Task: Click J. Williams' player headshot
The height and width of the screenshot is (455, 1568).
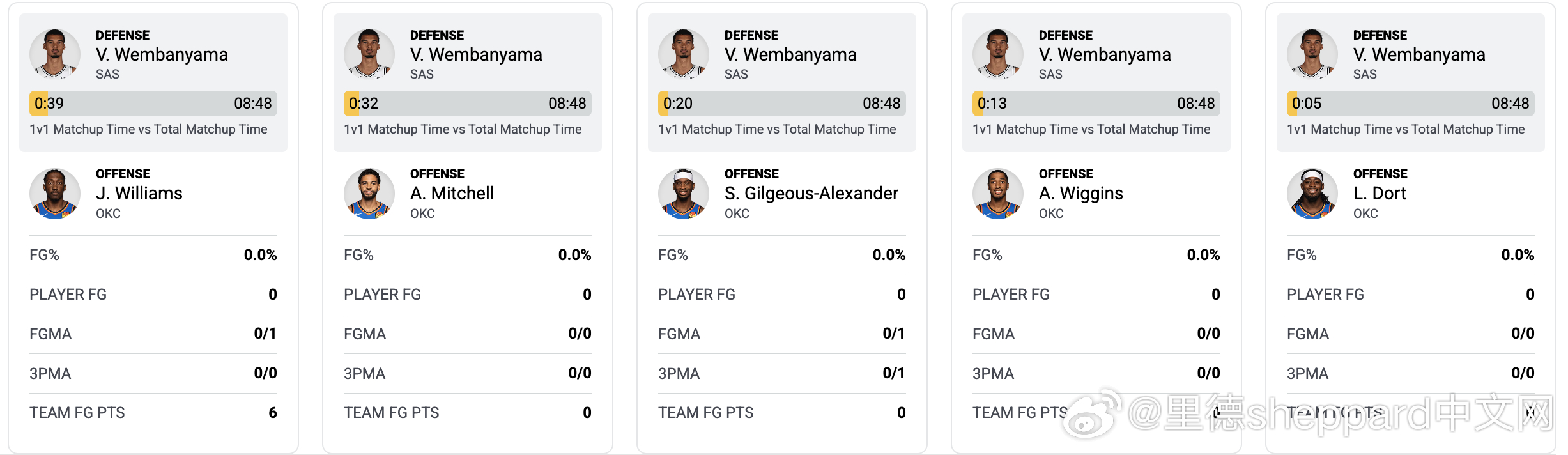Action: [55, 194]
